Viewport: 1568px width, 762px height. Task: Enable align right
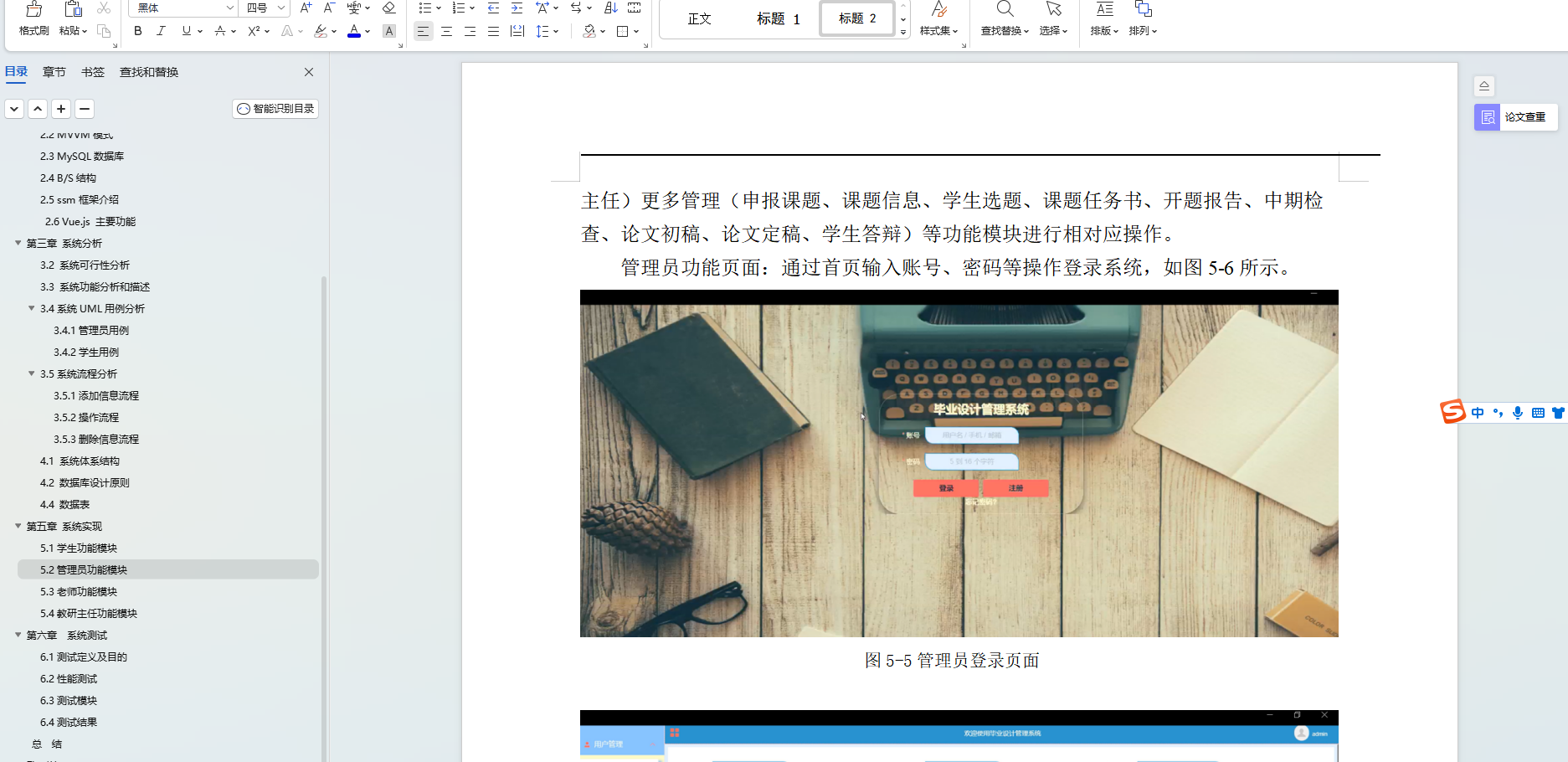470,31
